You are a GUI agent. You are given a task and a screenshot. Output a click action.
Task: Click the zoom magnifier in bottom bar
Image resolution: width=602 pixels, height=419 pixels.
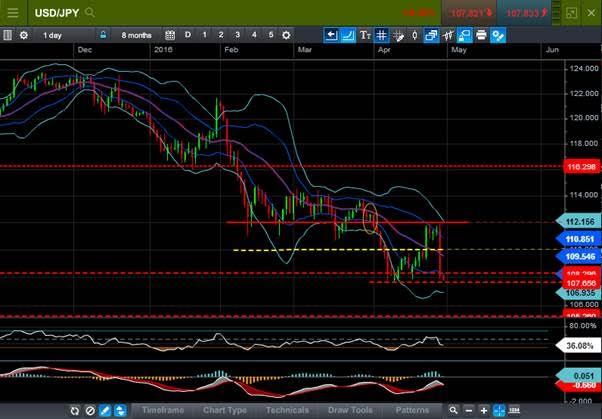coord(453,410)
